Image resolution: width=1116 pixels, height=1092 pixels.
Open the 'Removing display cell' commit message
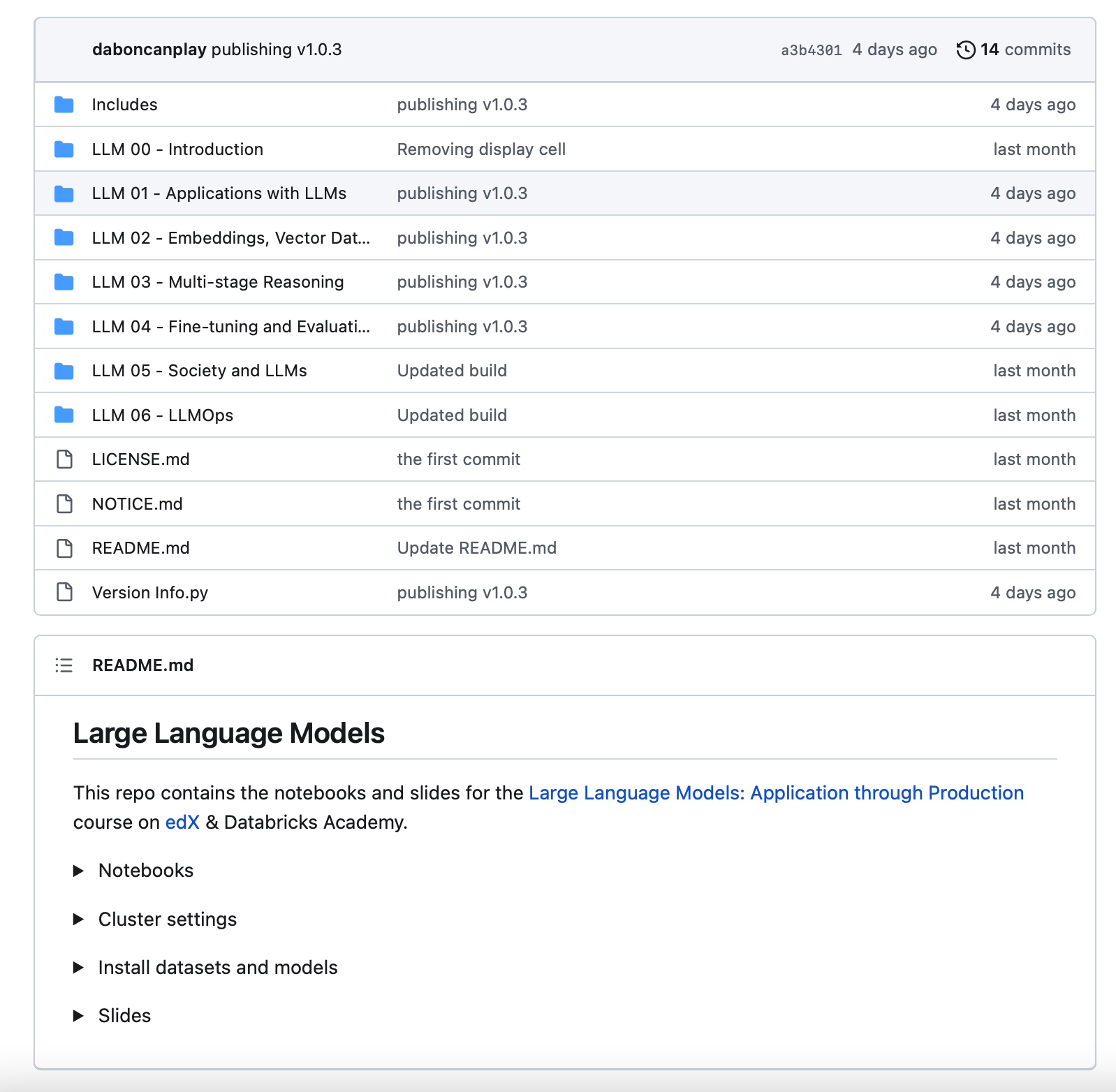click(481, 149)
